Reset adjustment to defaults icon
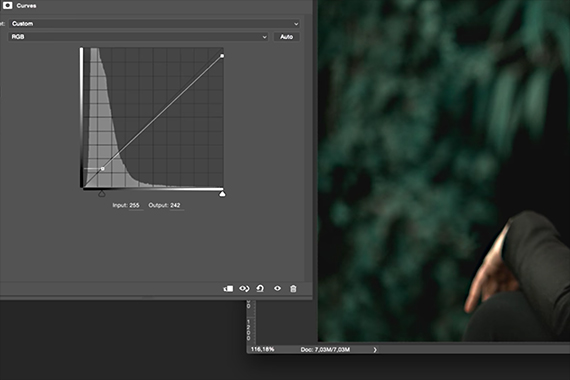 [260, 289]
